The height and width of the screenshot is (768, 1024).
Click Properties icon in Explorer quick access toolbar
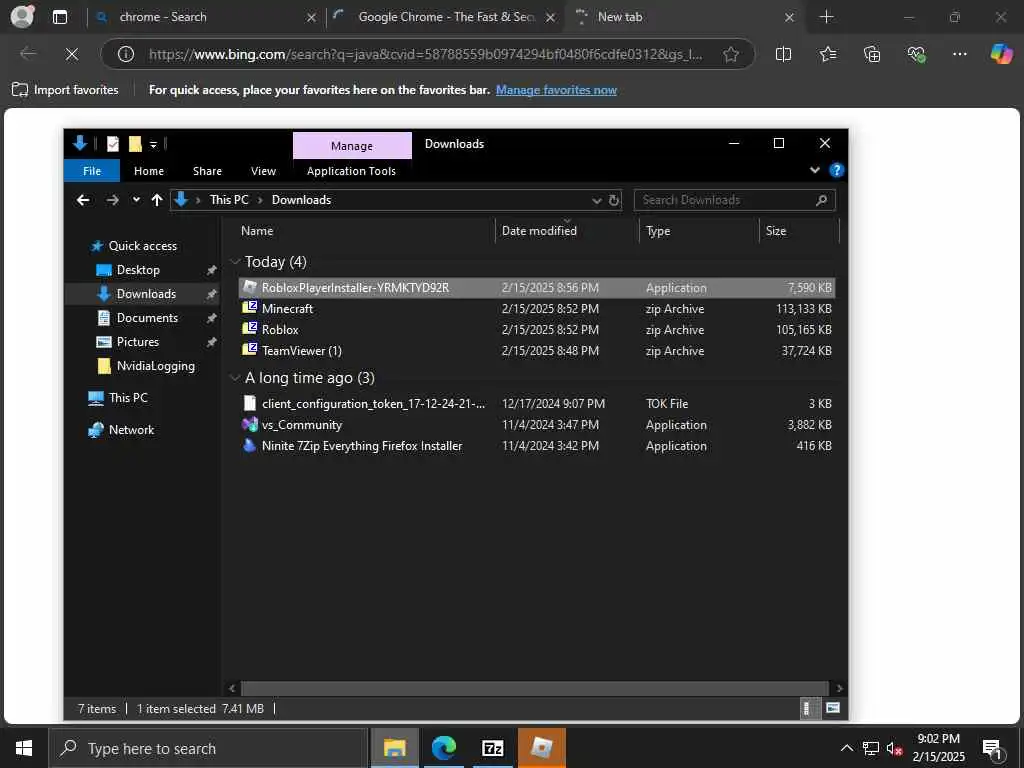113,144
